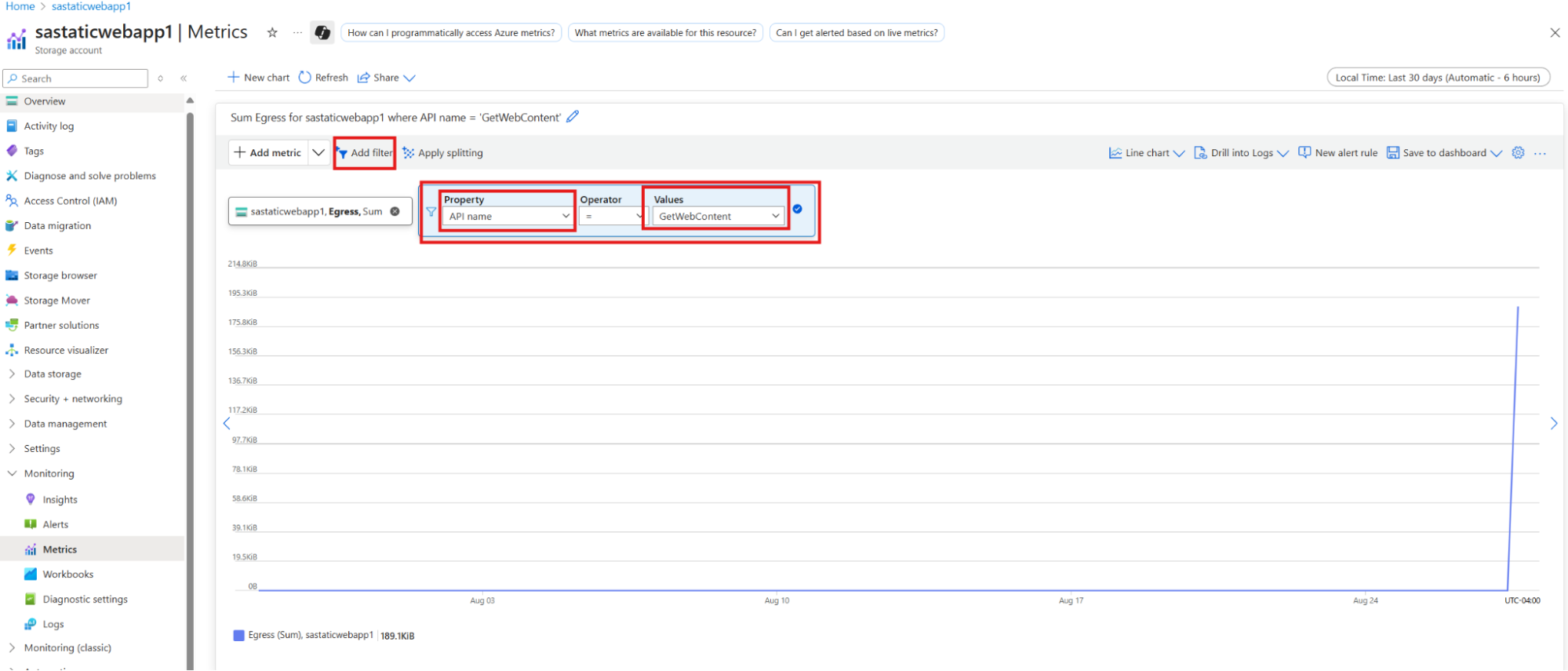Confirm the filter with the blue checkmark
The height and width of the screenshot is (671, 1568).
[797, 209]
